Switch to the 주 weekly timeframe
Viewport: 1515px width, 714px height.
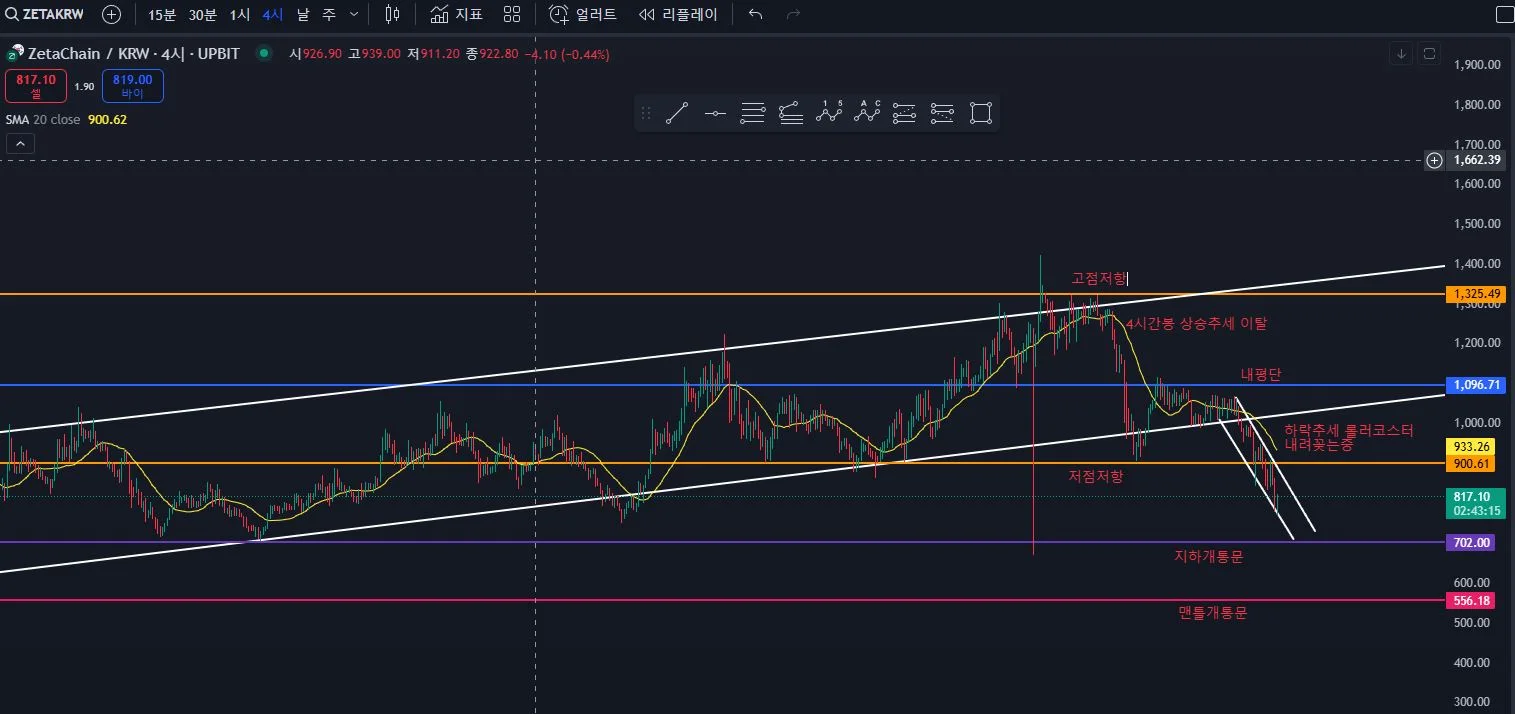(x=329, y=15)
